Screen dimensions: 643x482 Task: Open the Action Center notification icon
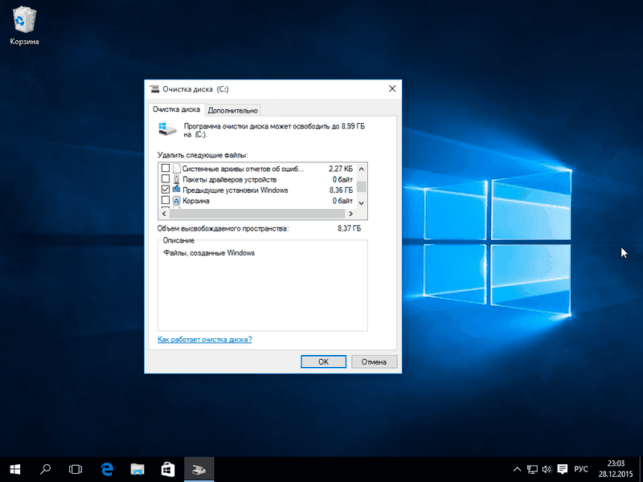click(x=563, y=469)
